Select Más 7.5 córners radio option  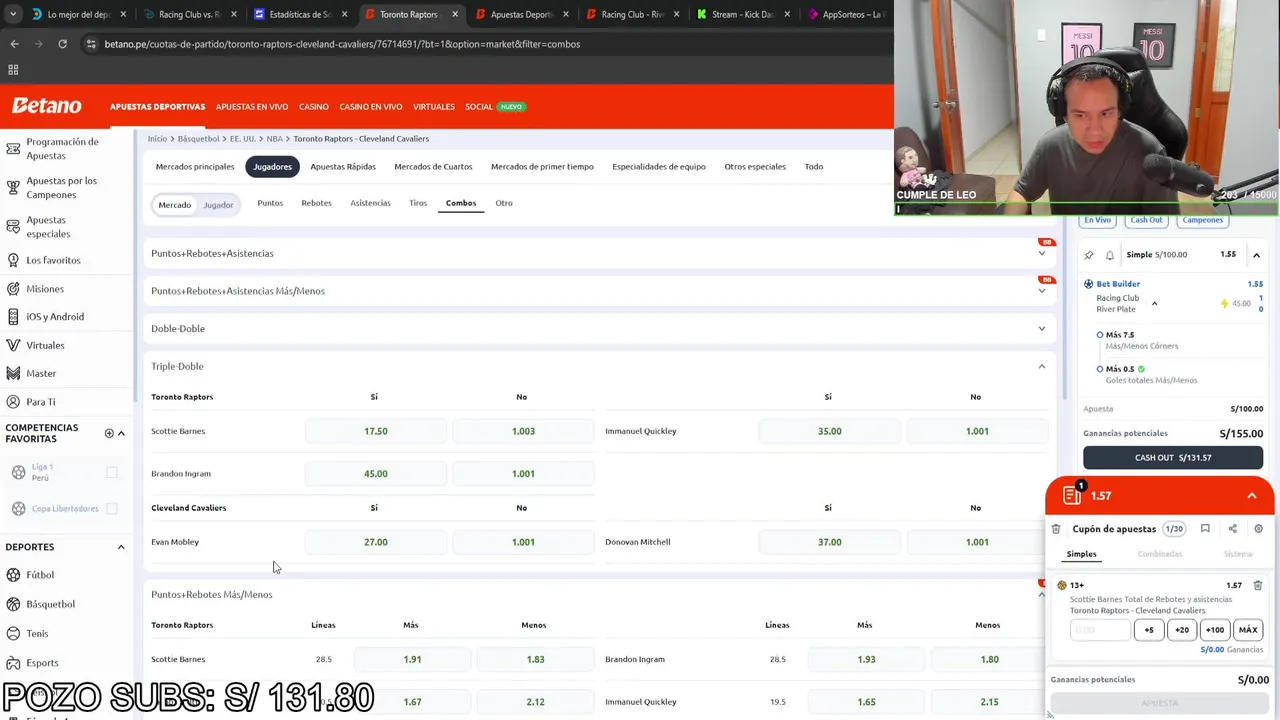1100,335
